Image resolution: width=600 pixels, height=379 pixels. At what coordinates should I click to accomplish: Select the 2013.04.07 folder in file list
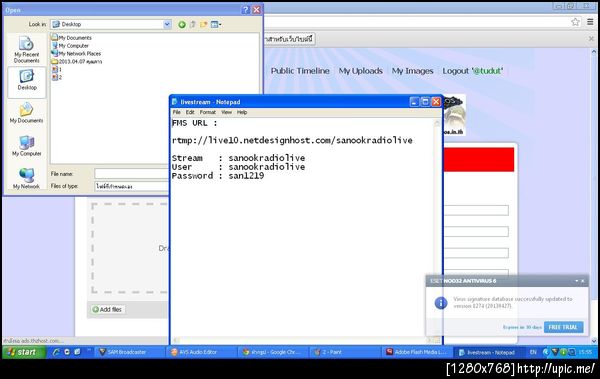77,62
